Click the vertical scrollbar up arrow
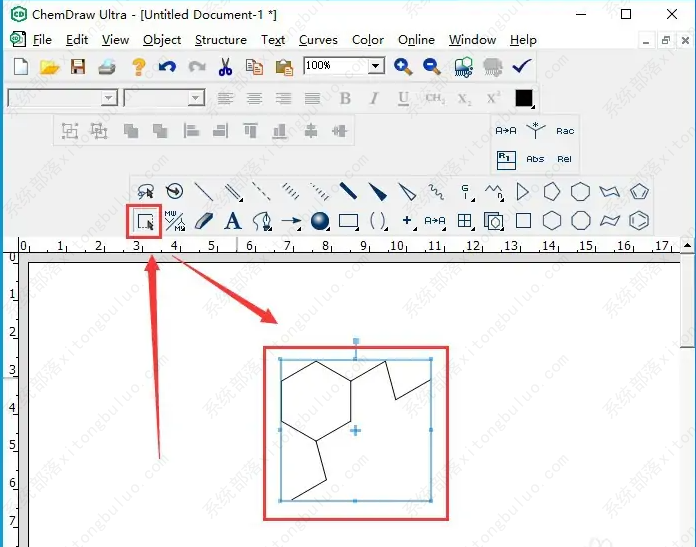This screenshot has width=696, height=547. tap(687, 245)
